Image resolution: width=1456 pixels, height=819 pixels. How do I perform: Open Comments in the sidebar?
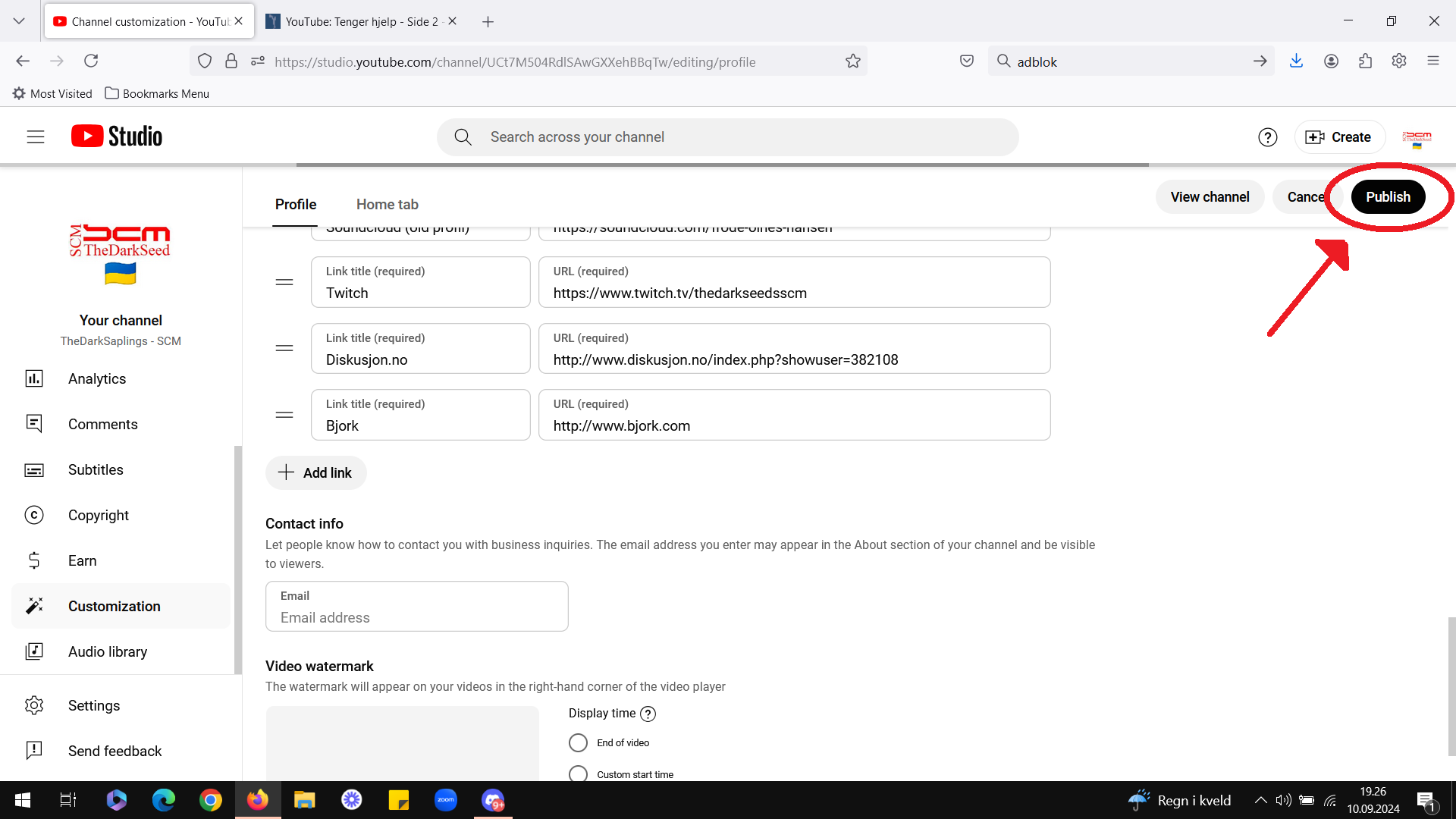pos(121,424)
